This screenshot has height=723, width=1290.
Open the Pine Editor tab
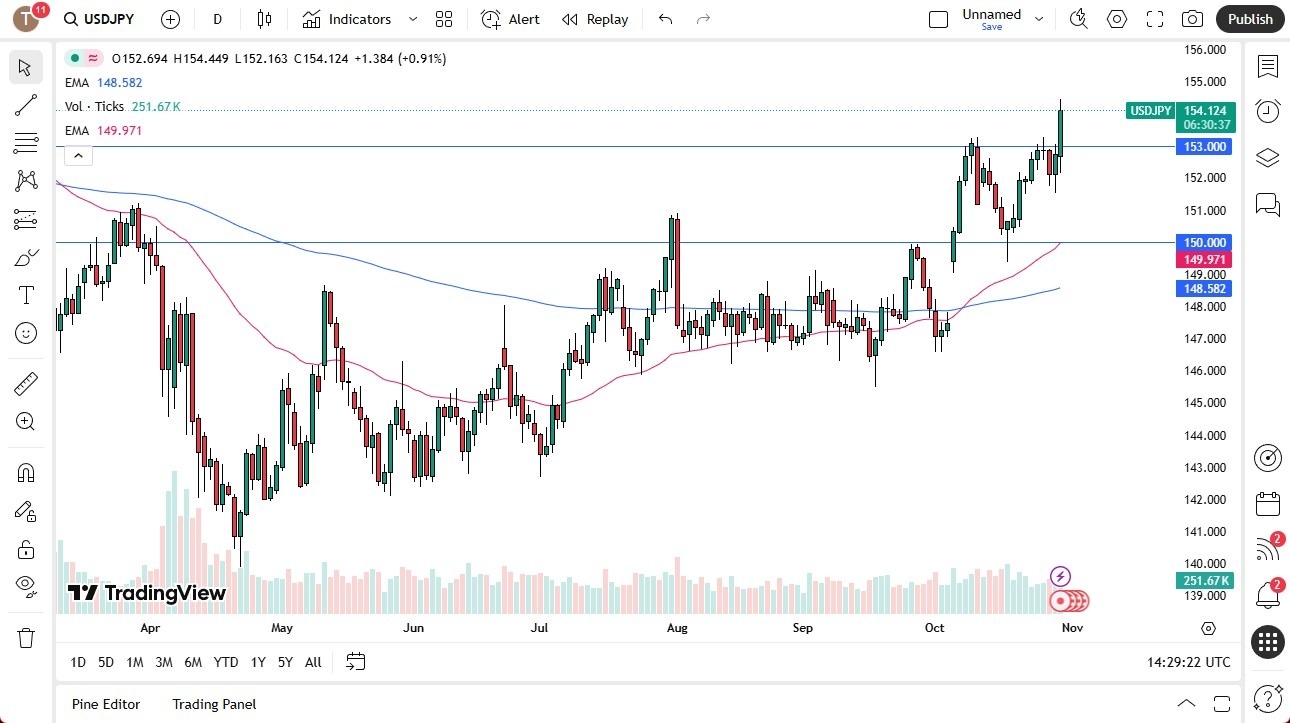click(x=105, y=704)
